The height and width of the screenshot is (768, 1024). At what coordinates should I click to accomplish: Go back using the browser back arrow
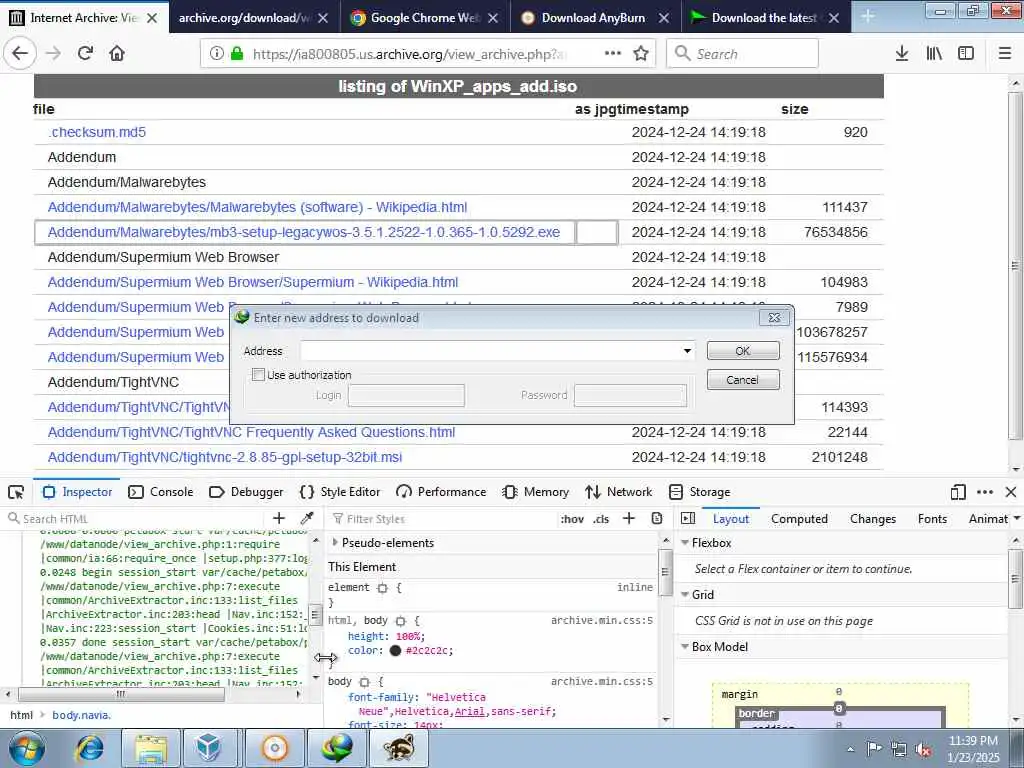[x=20, y=54]
